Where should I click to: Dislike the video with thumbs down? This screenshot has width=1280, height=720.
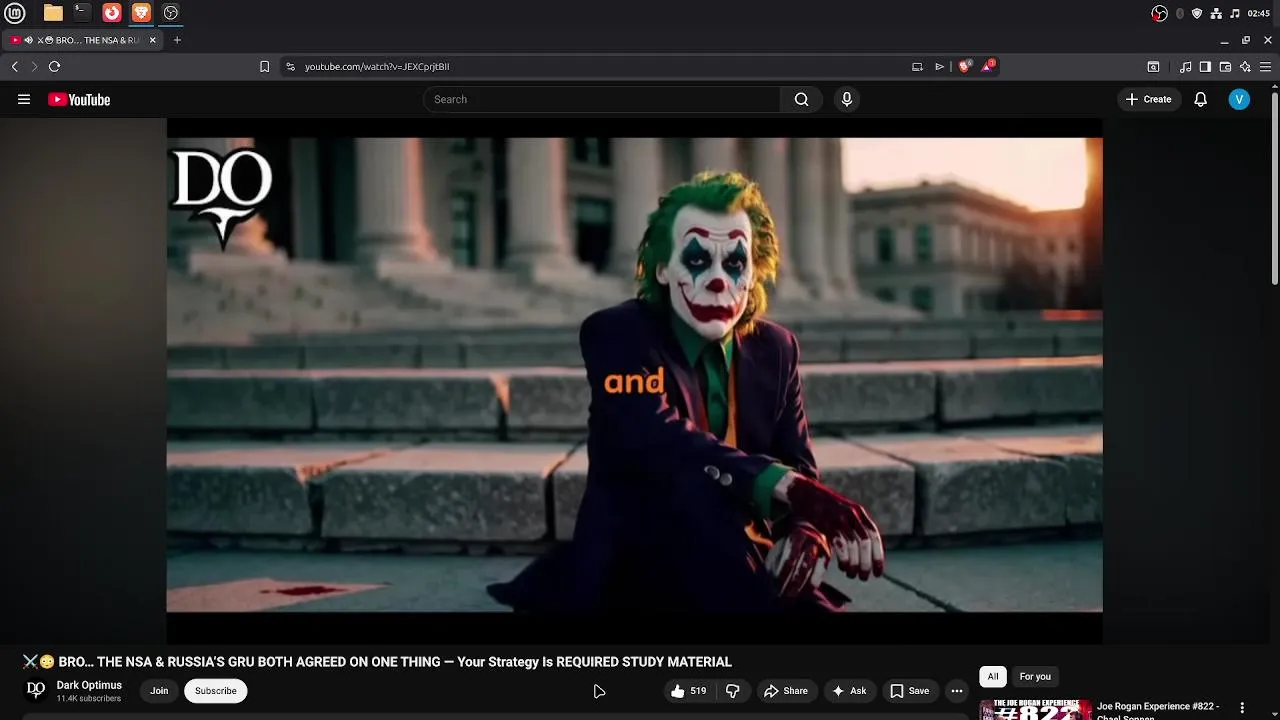[x=733, y=691]
